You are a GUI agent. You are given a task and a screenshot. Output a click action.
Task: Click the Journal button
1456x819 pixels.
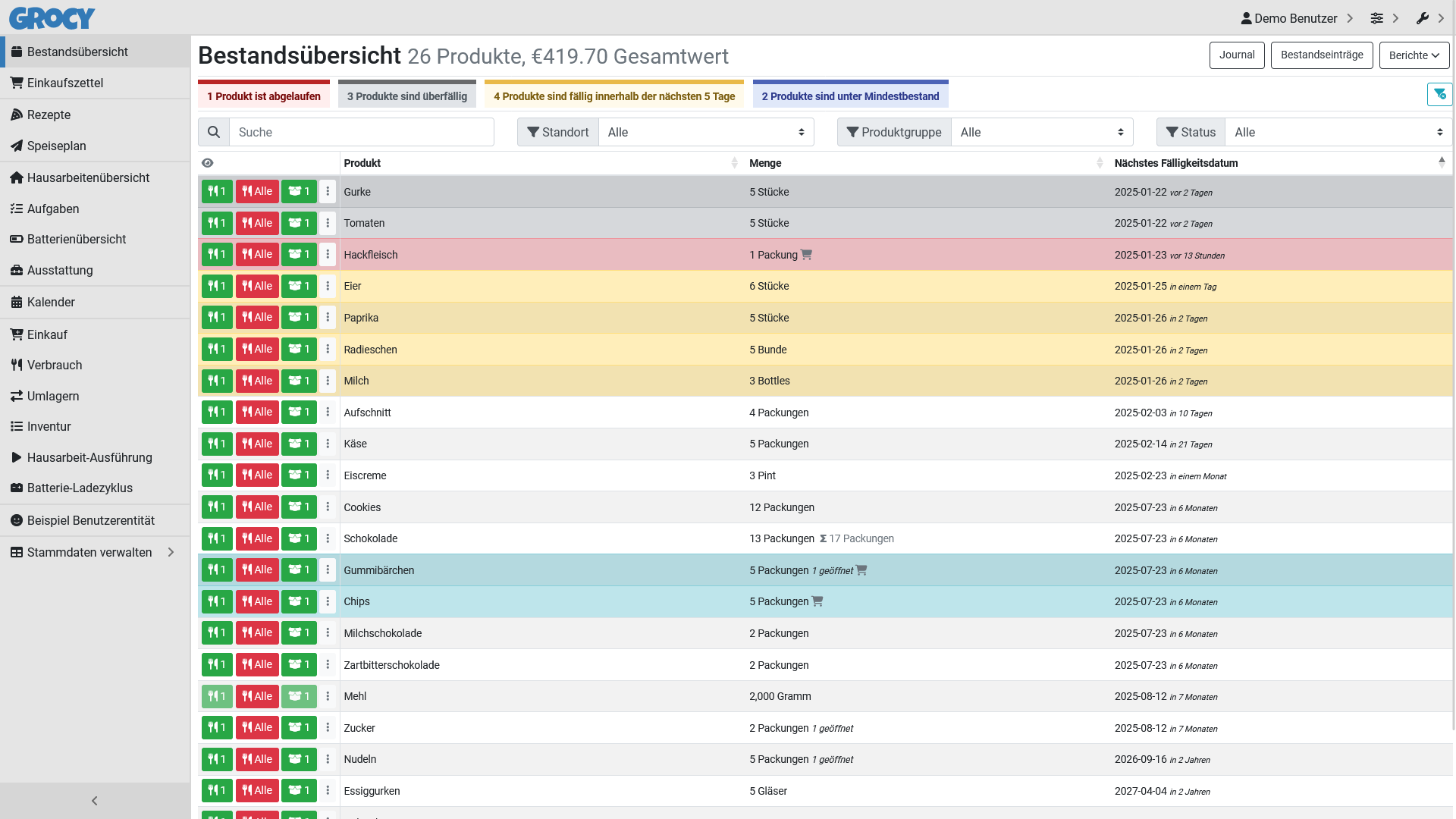click(1236, 55)
